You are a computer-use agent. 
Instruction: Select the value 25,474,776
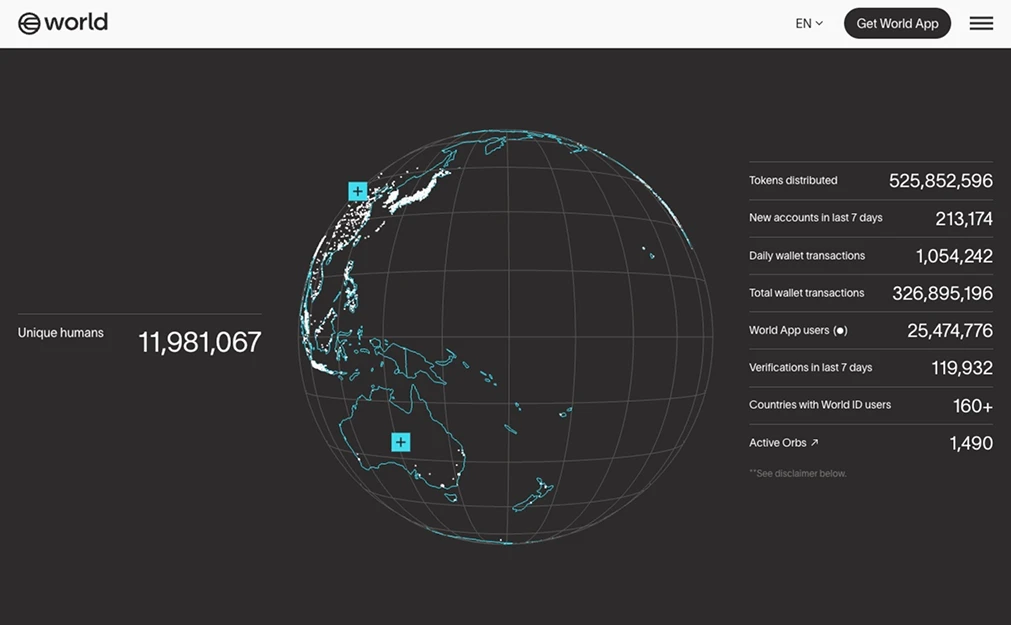[x=950, y=331]
